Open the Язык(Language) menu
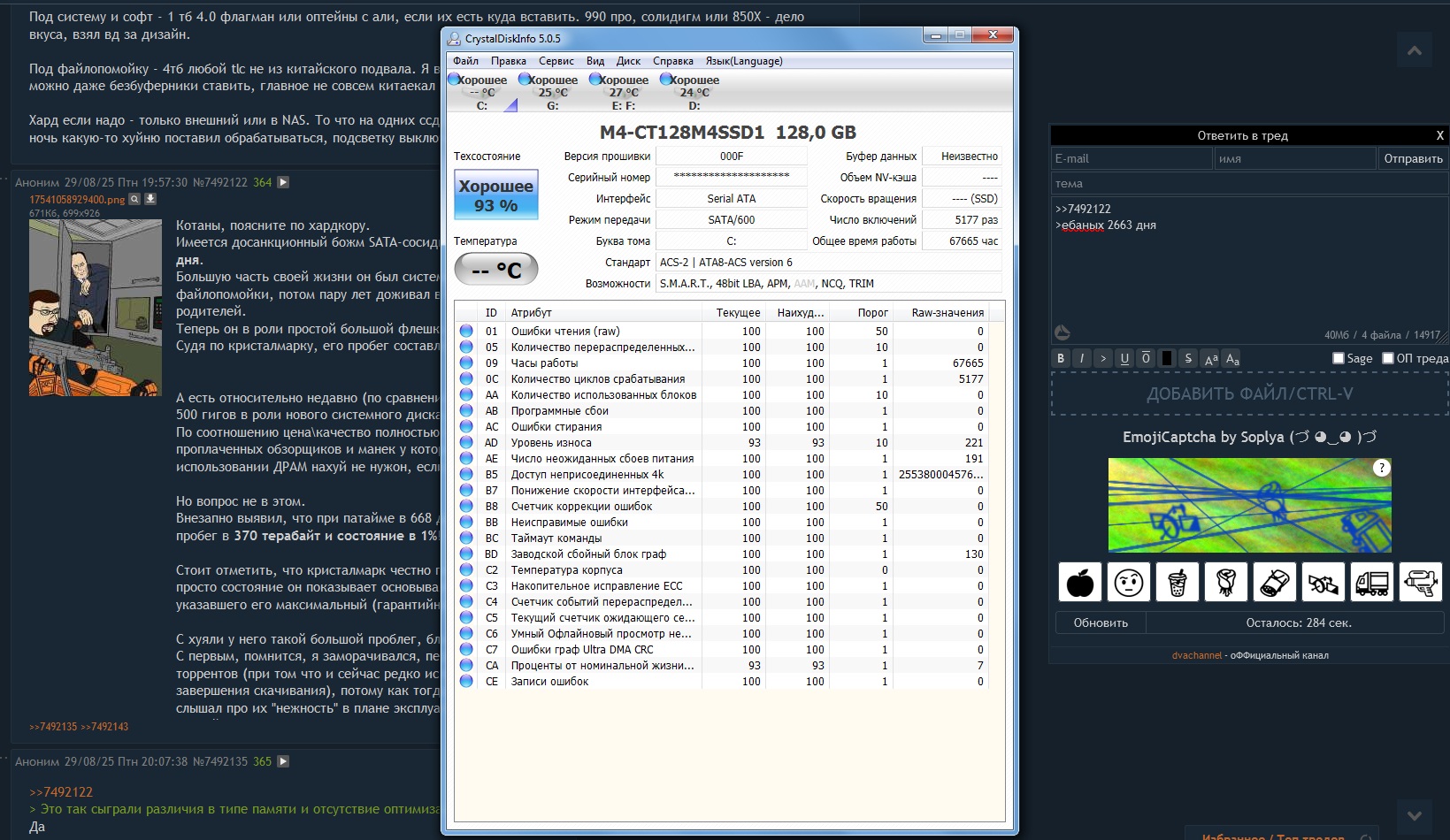1450x840 pixels. (743, 61)
